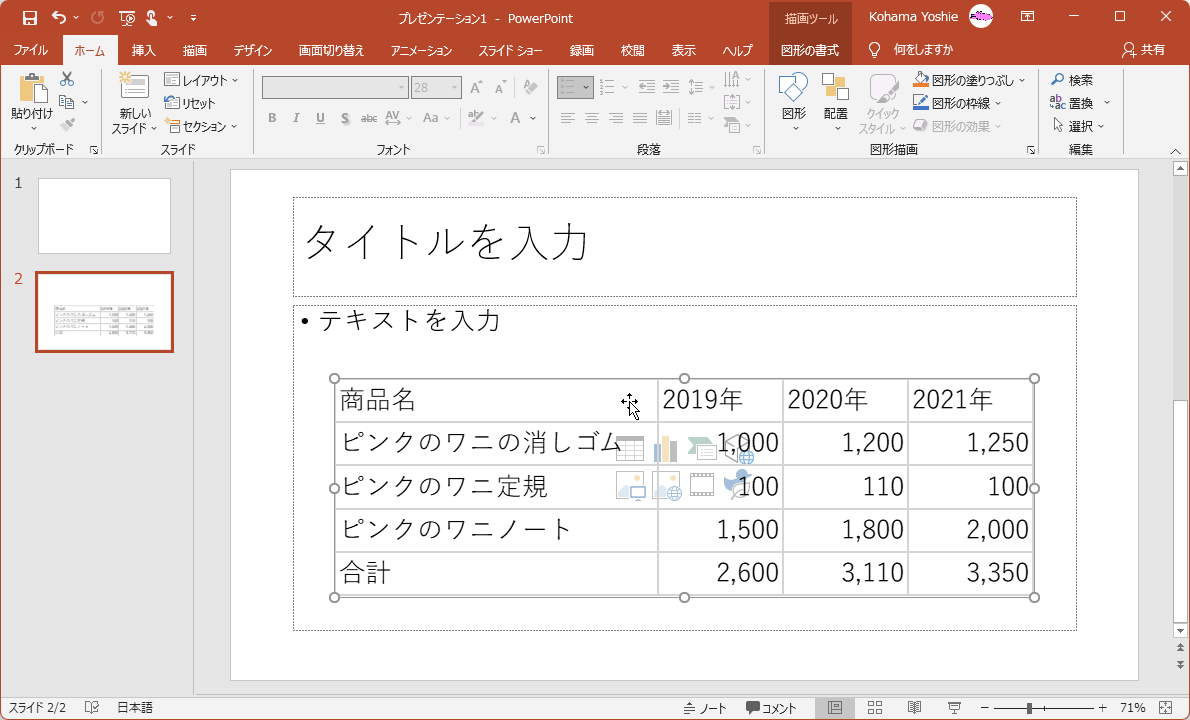Switch to the 校閲 tab
The image size is (1190, 720).
[632, 50]
